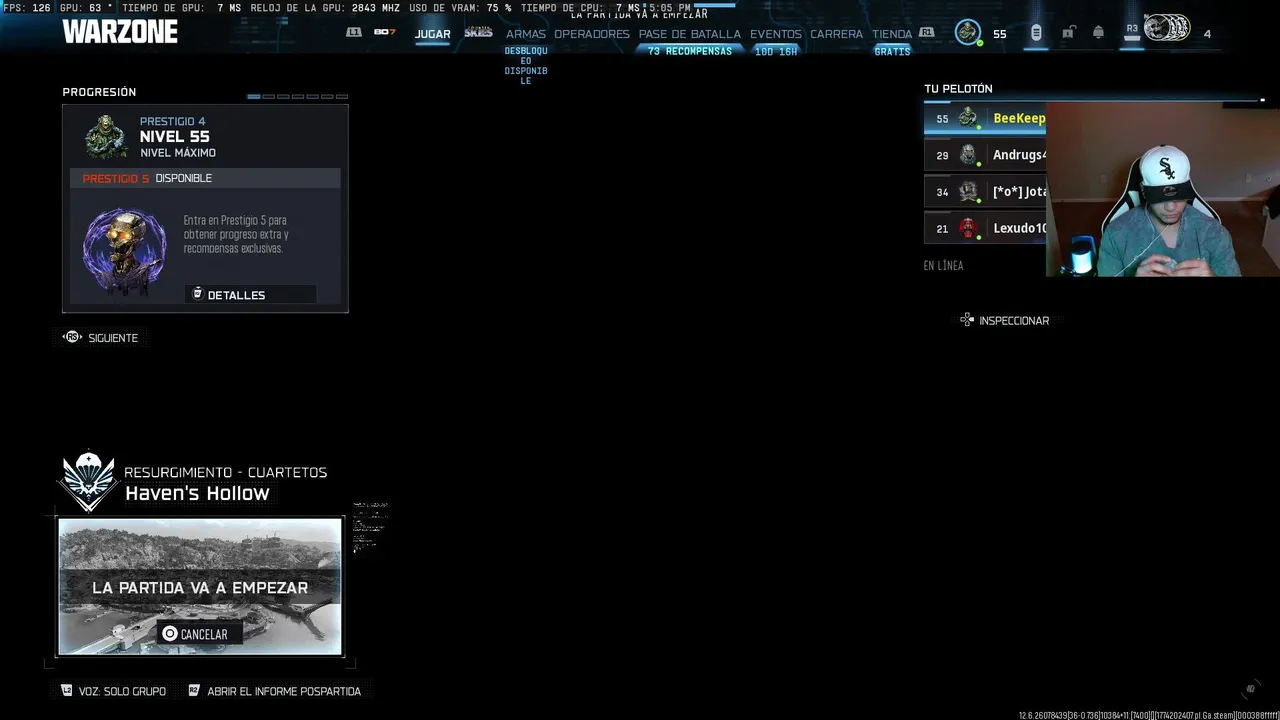Open DETALLES of prestige
The width and height of the screenshot is (1280, 720).
(251, 295)
